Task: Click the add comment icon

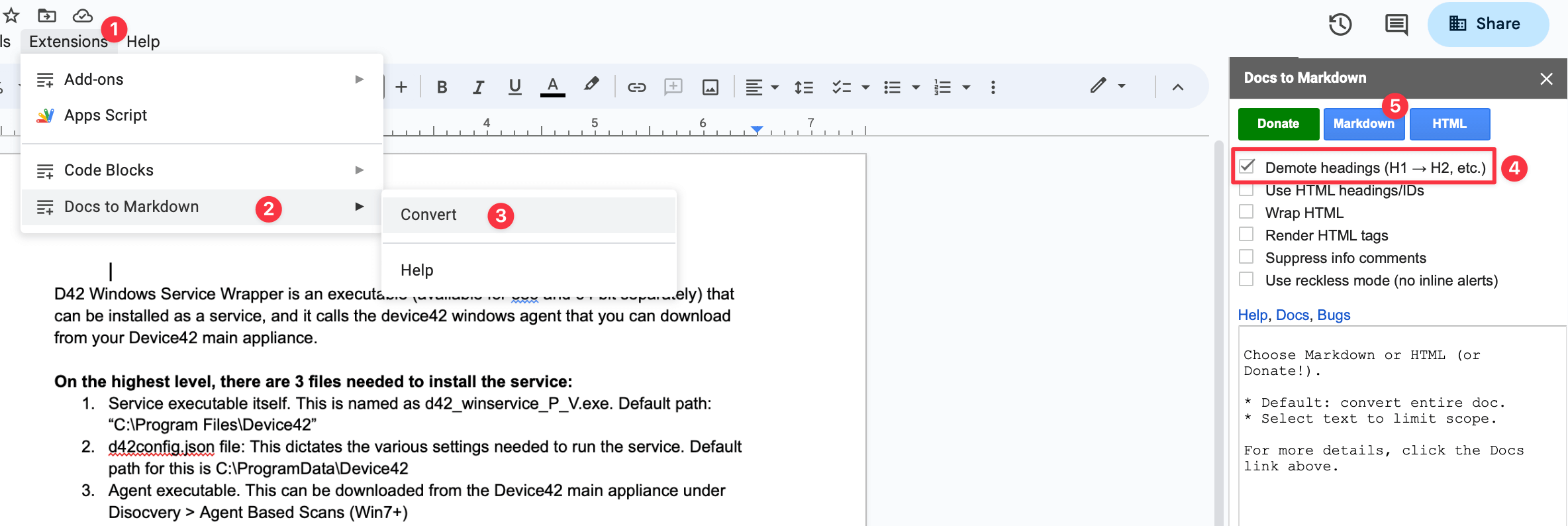Action: pyautogui.click(x=673, y=87)
